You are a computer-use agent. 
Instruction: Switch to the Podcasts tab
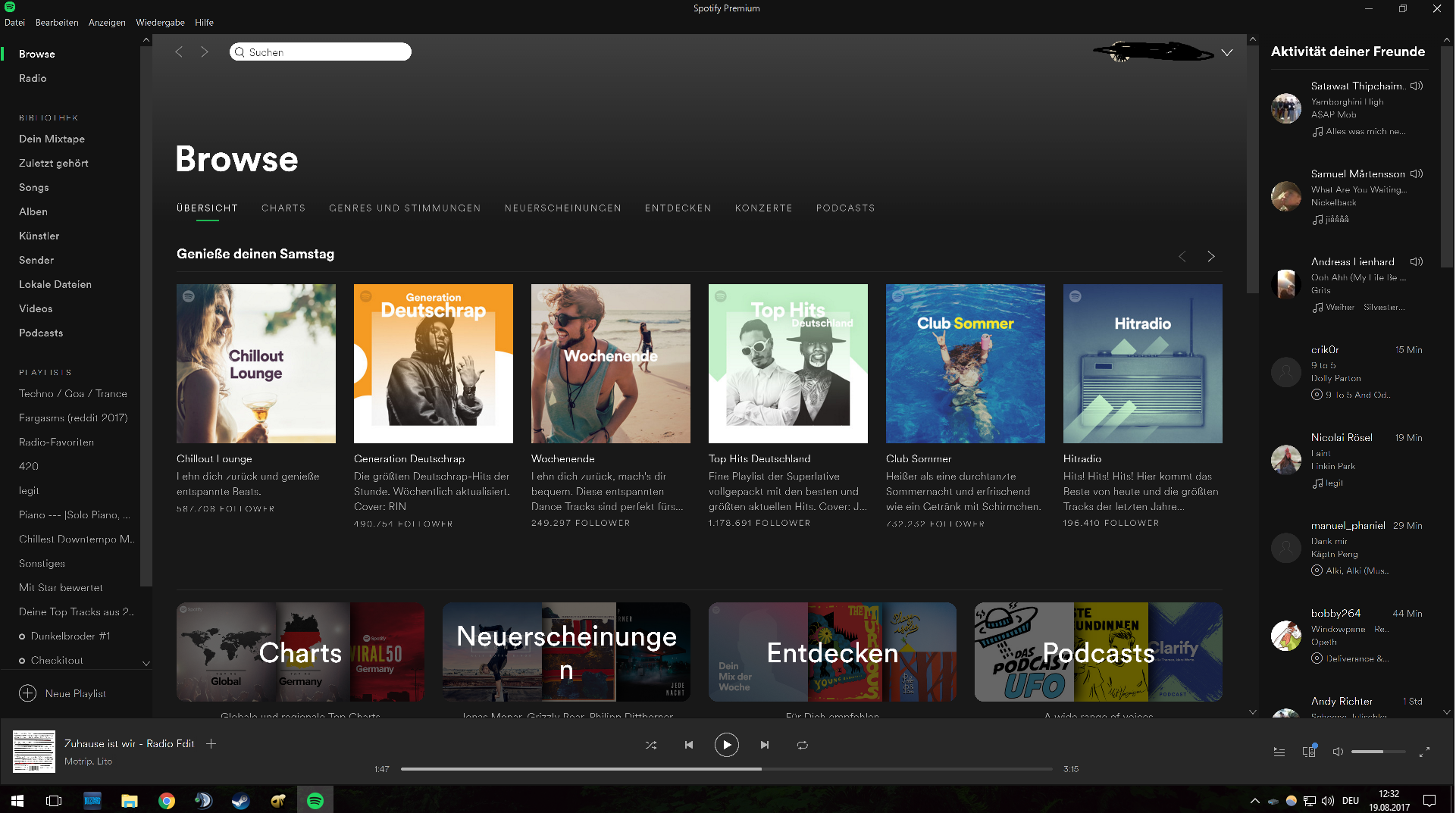point(846,208)
